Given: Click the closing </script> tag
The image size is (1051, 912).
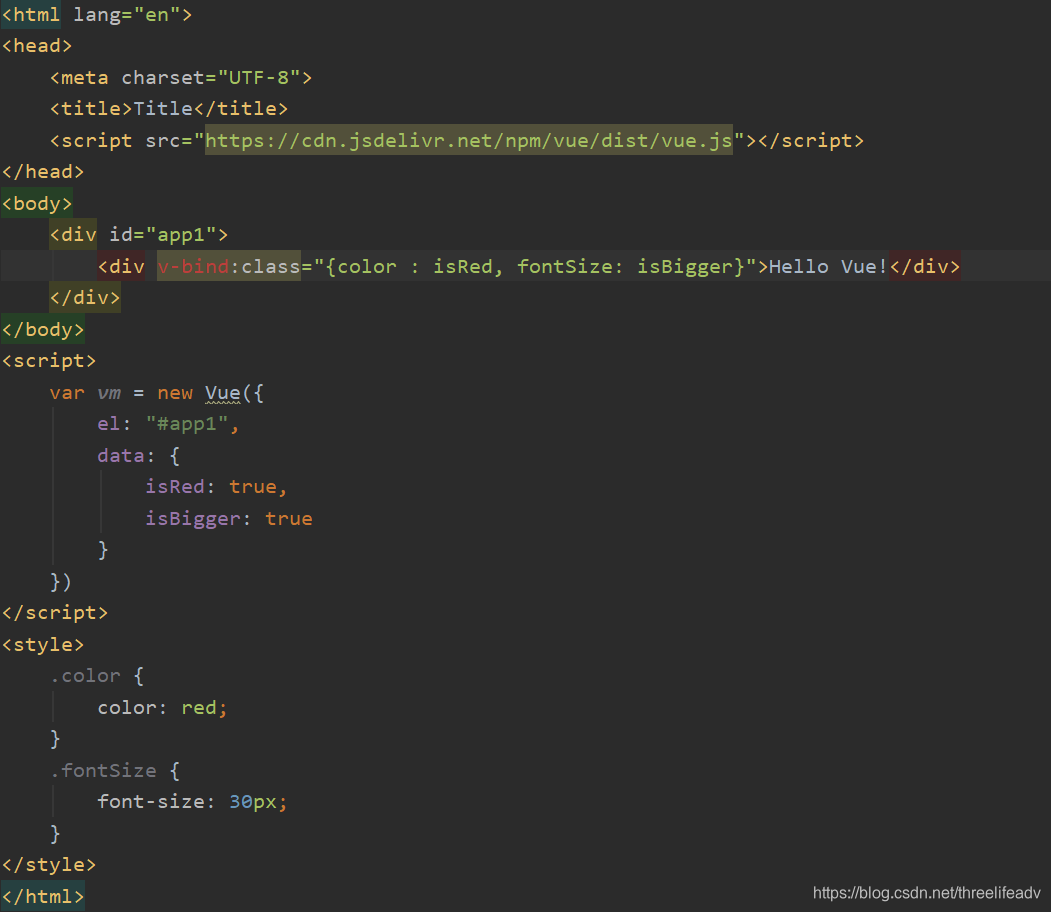Looking at the screenshot, I should (x=55, y=612).
